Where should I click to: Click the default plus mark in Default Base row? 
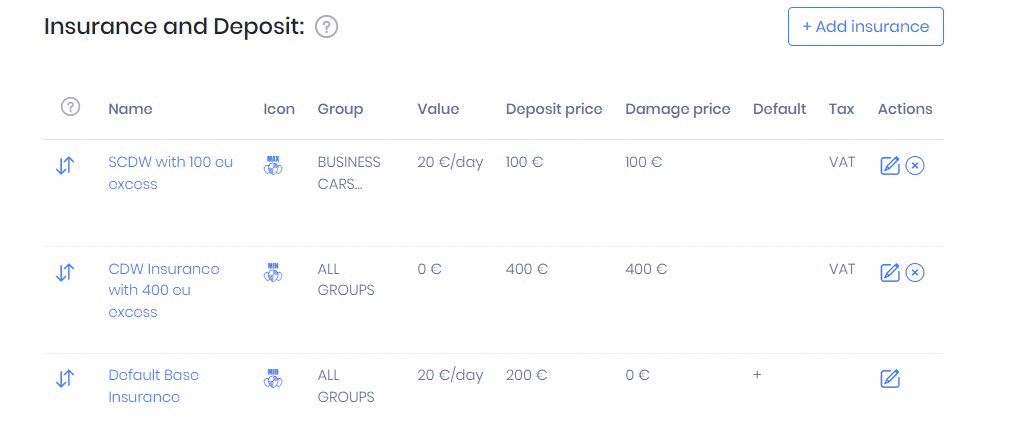click(x=757, y=374)
